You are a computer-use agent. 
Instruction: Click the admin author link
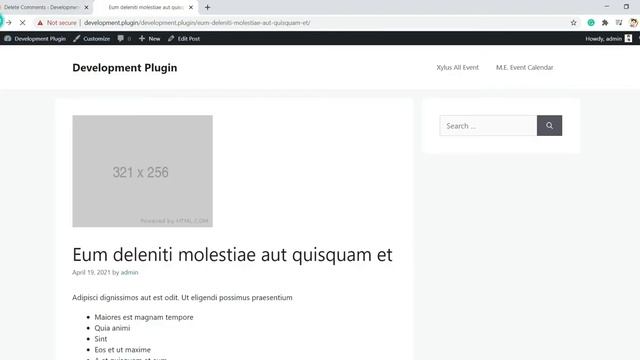129,272
